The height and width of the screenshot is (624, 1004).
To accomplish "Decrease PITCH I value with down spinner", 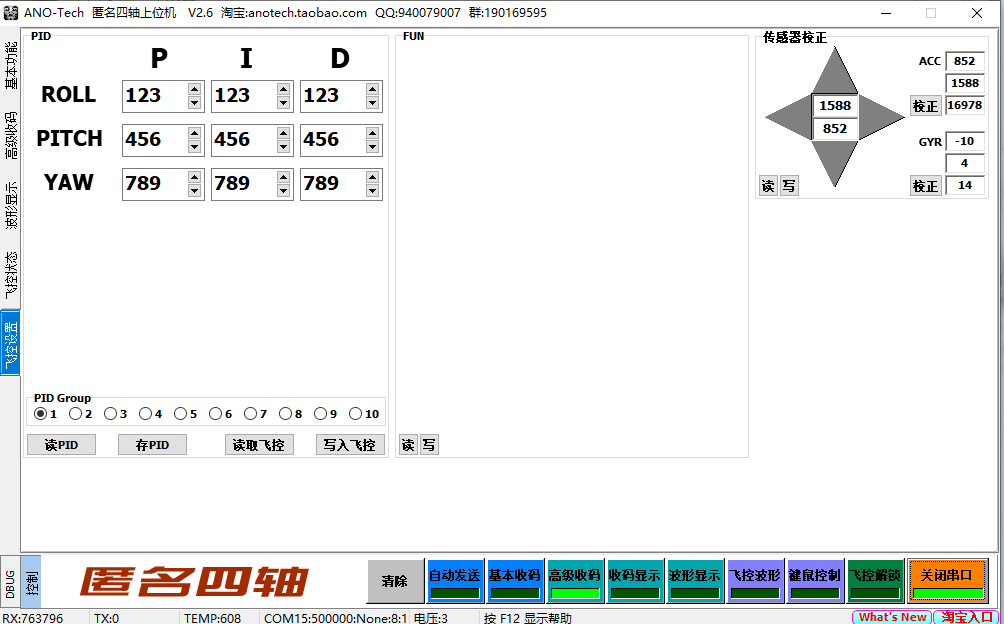I will 284,147.
